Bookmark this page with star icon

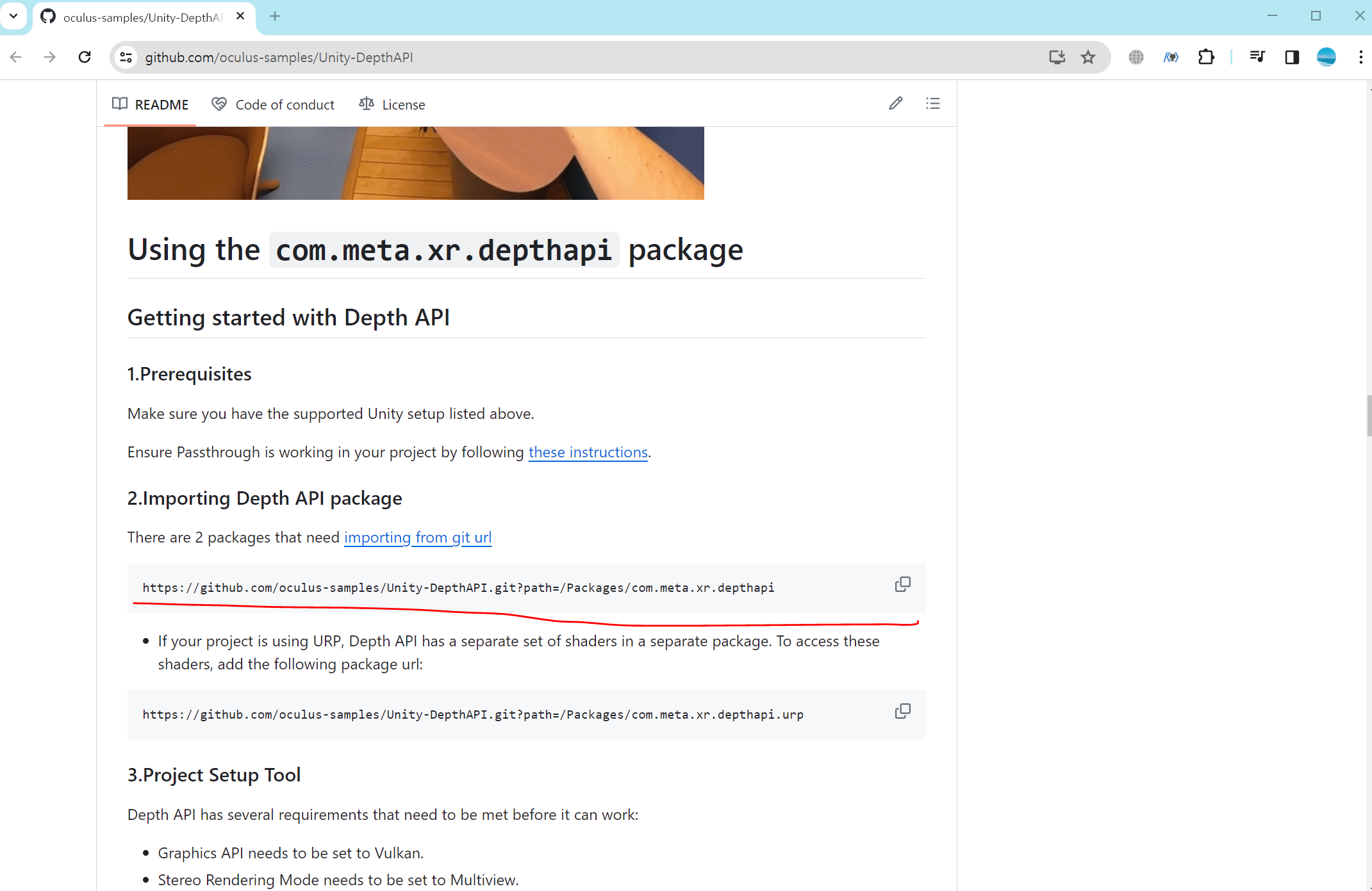point(1088,58)
